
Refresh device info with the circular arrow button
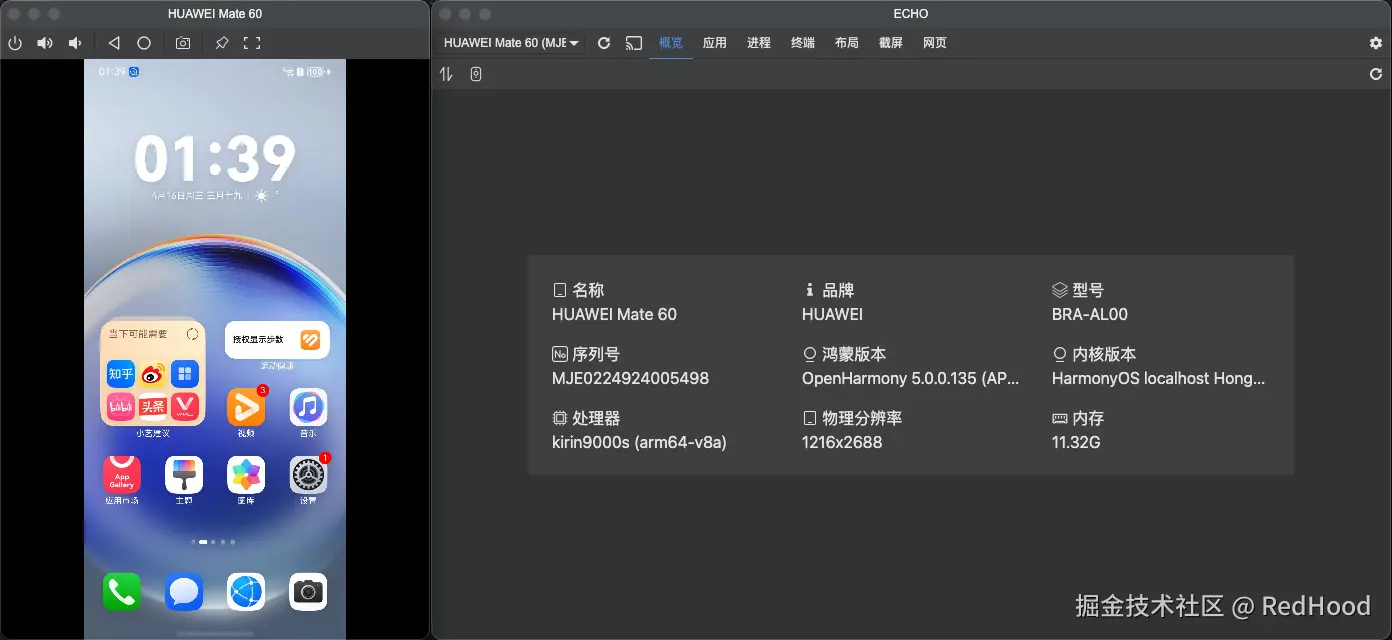pyautogui.click(x=604, y=43)
